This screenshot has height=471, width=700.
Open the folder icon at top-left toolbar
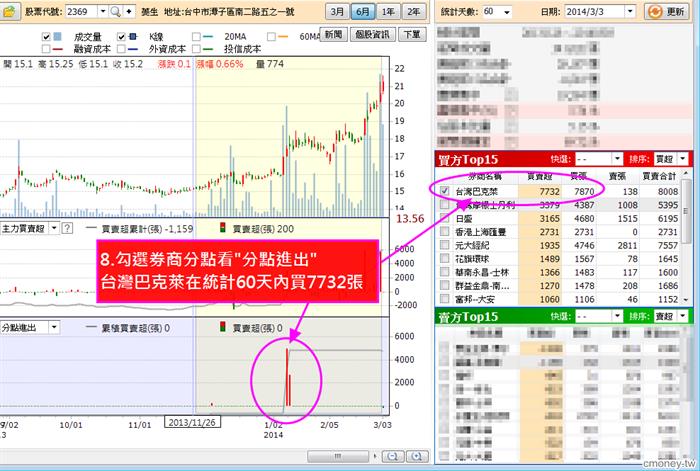click(x=8, y=11)
